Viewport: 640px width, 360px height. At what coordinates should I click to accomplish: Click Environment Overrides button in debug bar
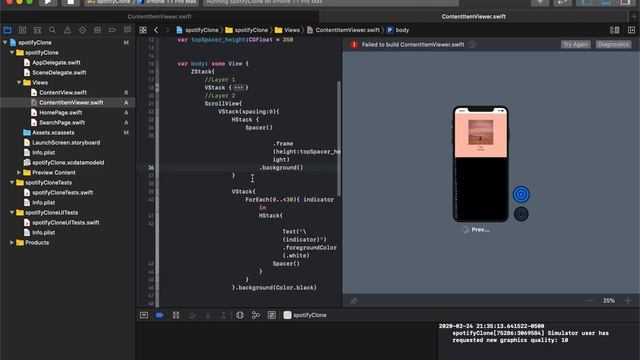[x=271, y=315]
